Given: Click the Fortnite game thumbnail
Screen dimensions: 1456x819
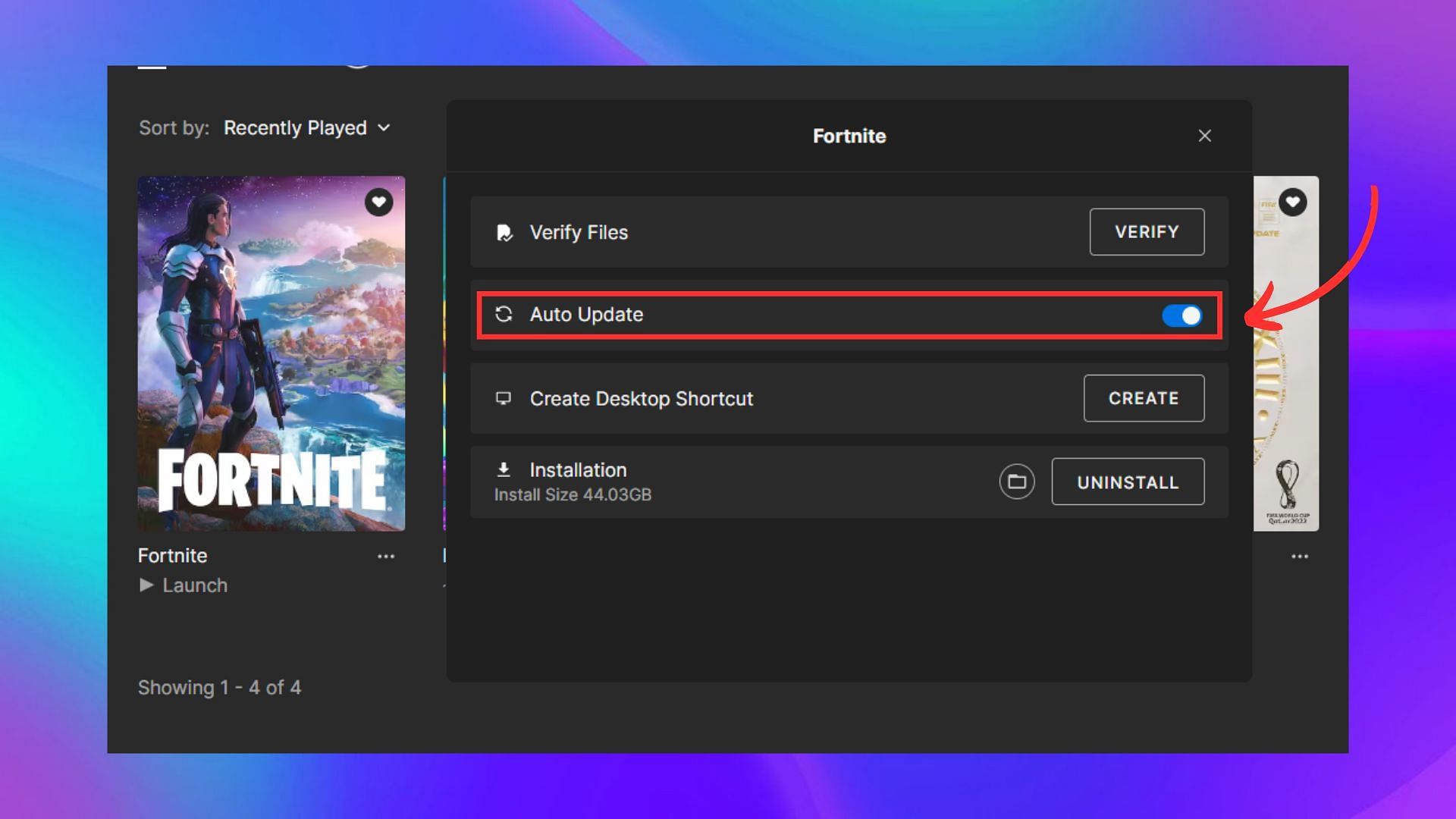Looking at the screenshot, I should 272,353.
